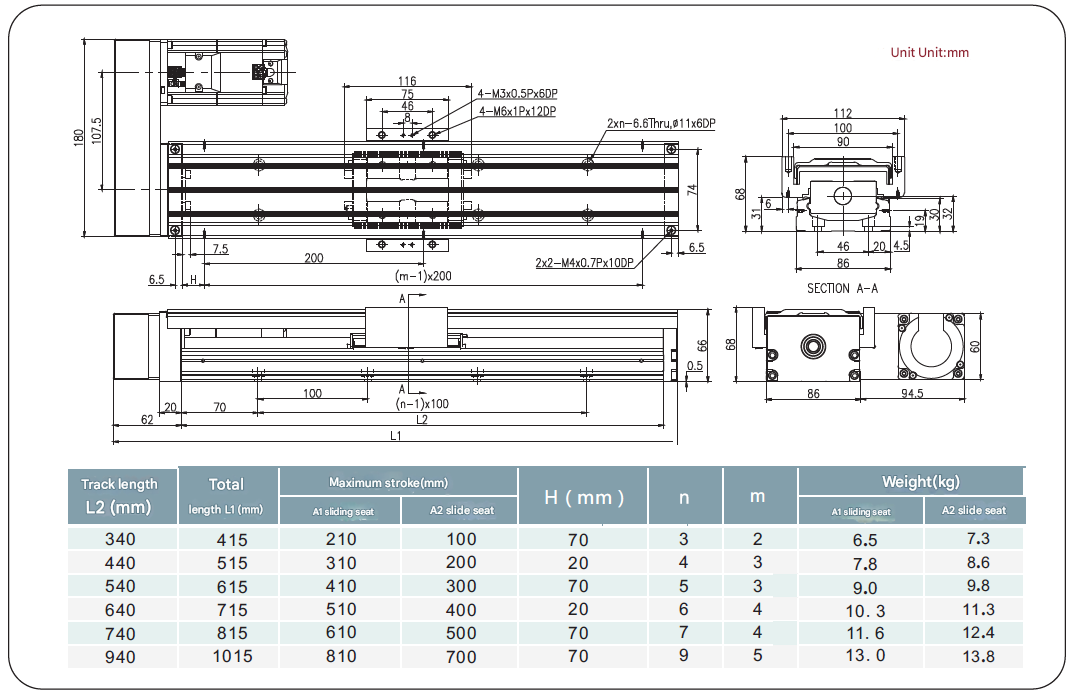This screenshot has width=1069, height=694.
Task: Select the 2xn-6.6Thru hole callout
Action: tap(661, 124)
